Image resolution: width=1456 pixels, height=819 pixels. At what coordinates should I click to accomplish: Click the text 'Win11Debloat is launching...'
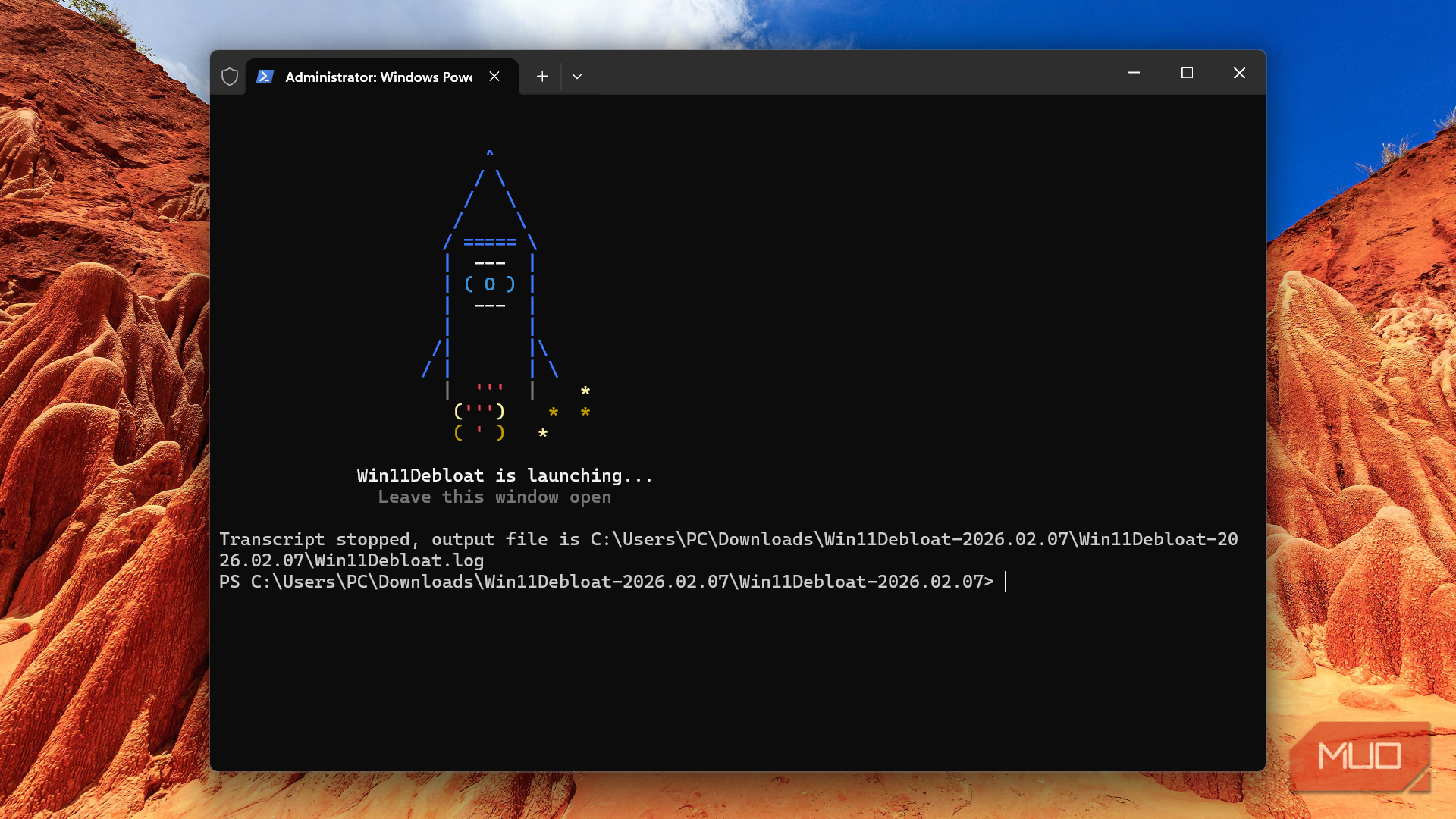click(x=504, y=475)
